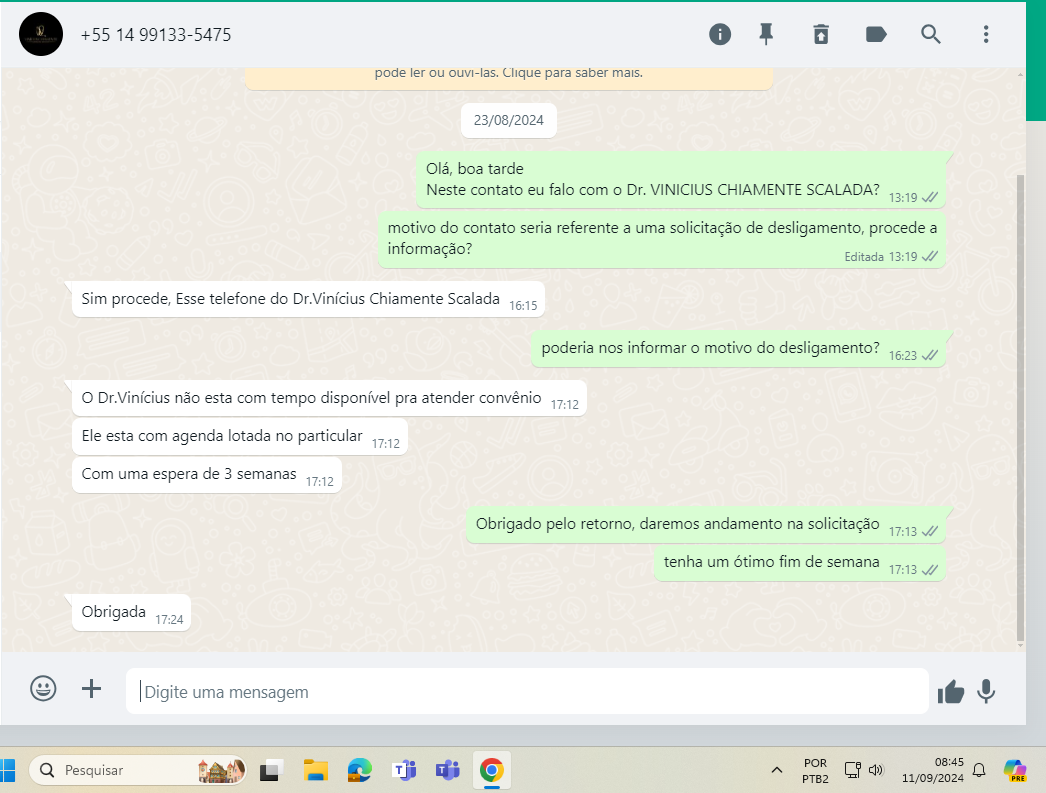The width and height of the screenshot is (1046, 793).
Task: Click the Pesquisar taskbar search box
Action: (137, 770)
